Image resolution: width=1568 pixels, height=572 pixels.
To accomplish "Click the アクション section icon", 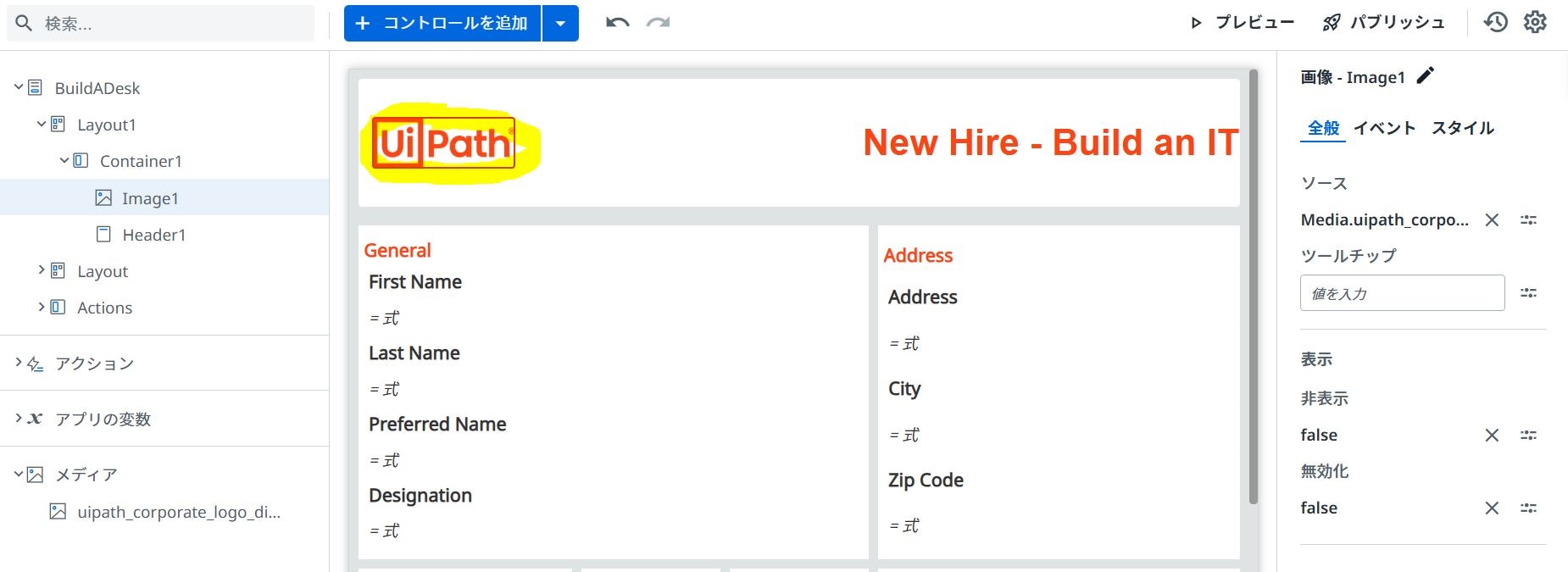I will coord(35,364).
